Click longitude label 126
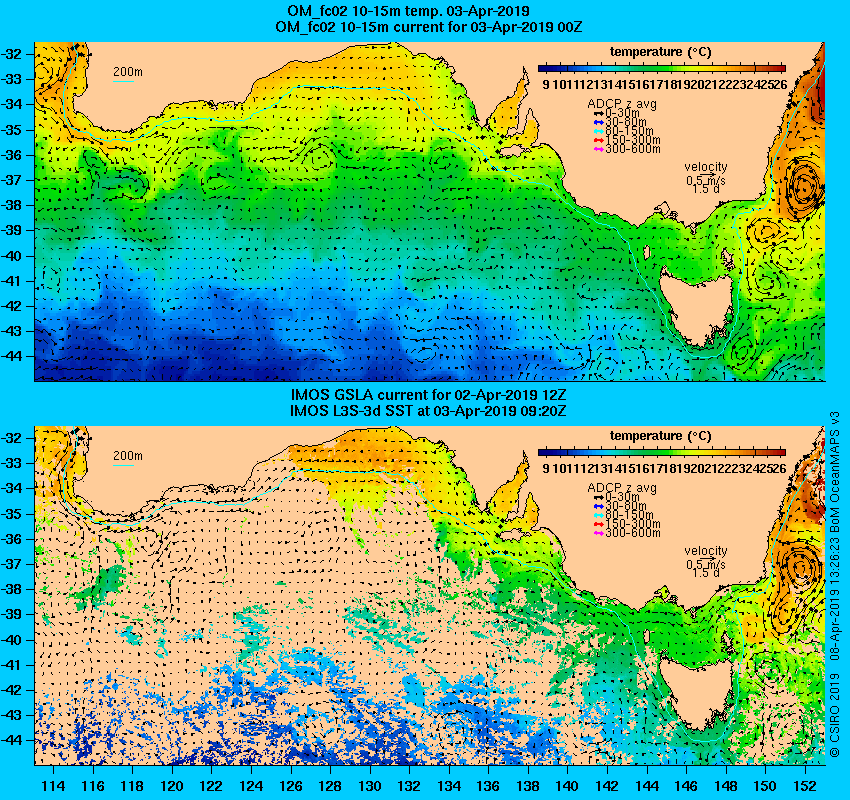Image resolution: width=850 pixels, height=800 pixels. coord(291,786)
